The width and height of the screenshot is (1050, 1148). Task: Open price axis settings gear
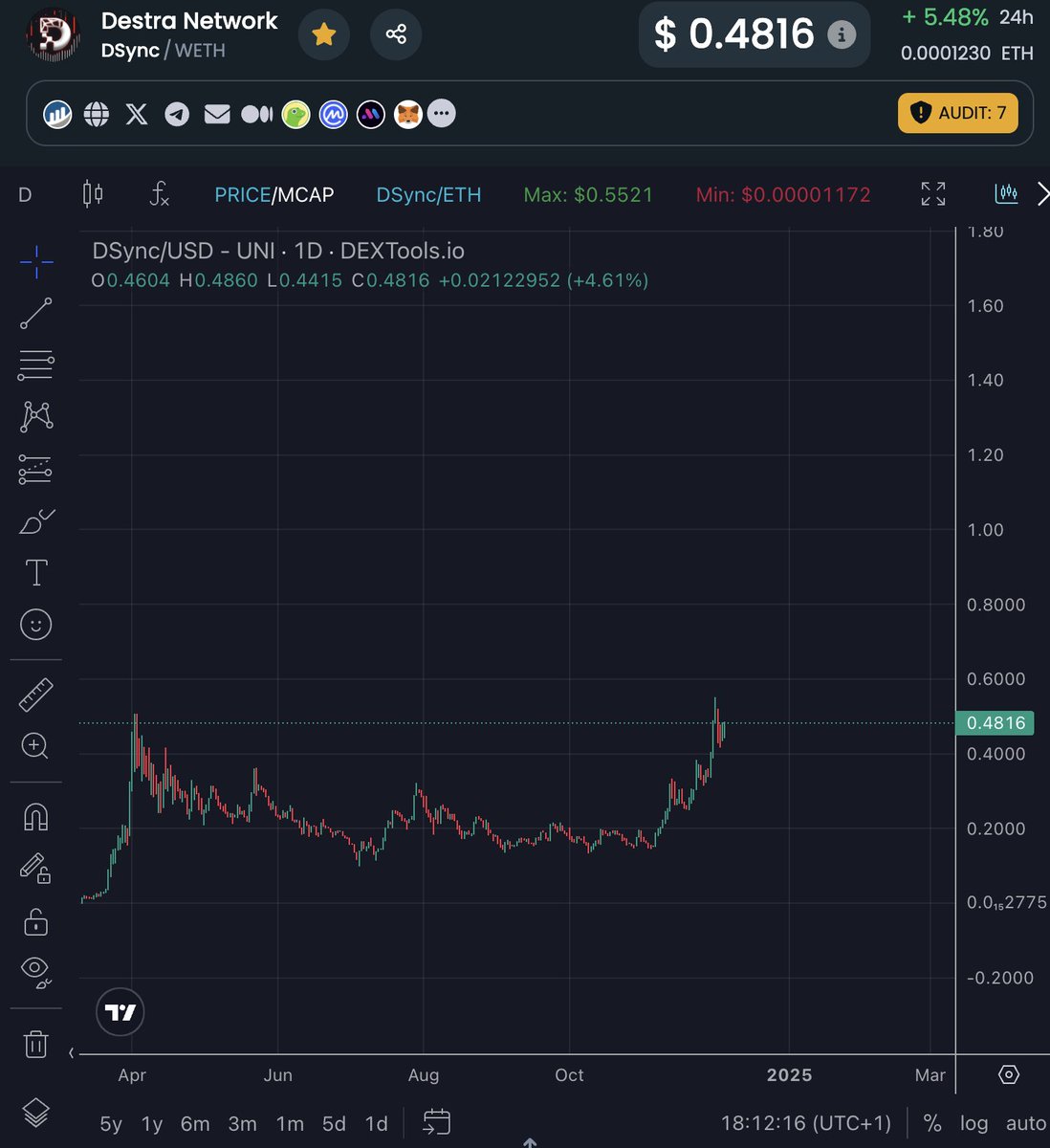(x=1009, y=1074)
